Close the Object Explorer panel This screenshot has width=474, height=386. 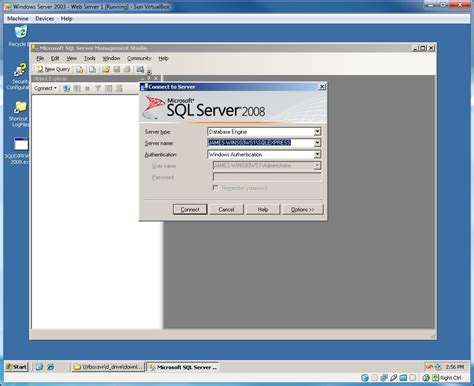156,78
